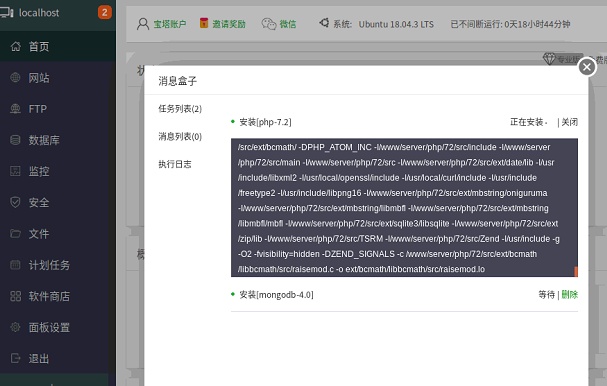This screenshot has height=386, width=607.
Task: Open the 邀请奖励 link
Action: [x=229, y=24]
